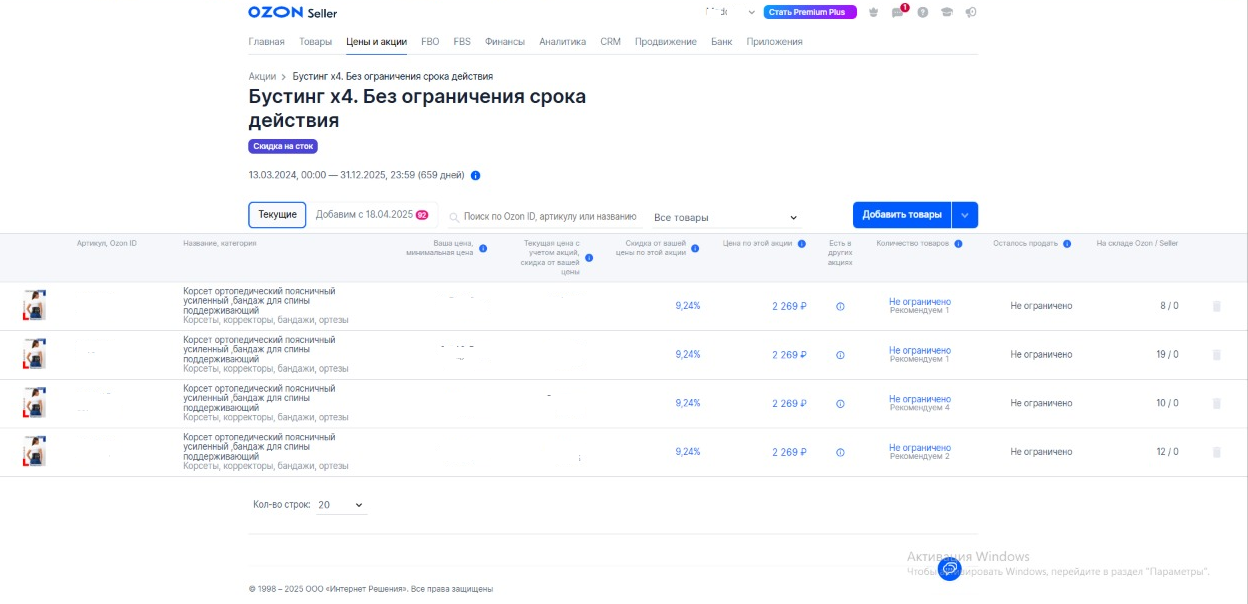Open the 'Аналитика' menu
The image size is (1248, 604).
click(562, 42)
